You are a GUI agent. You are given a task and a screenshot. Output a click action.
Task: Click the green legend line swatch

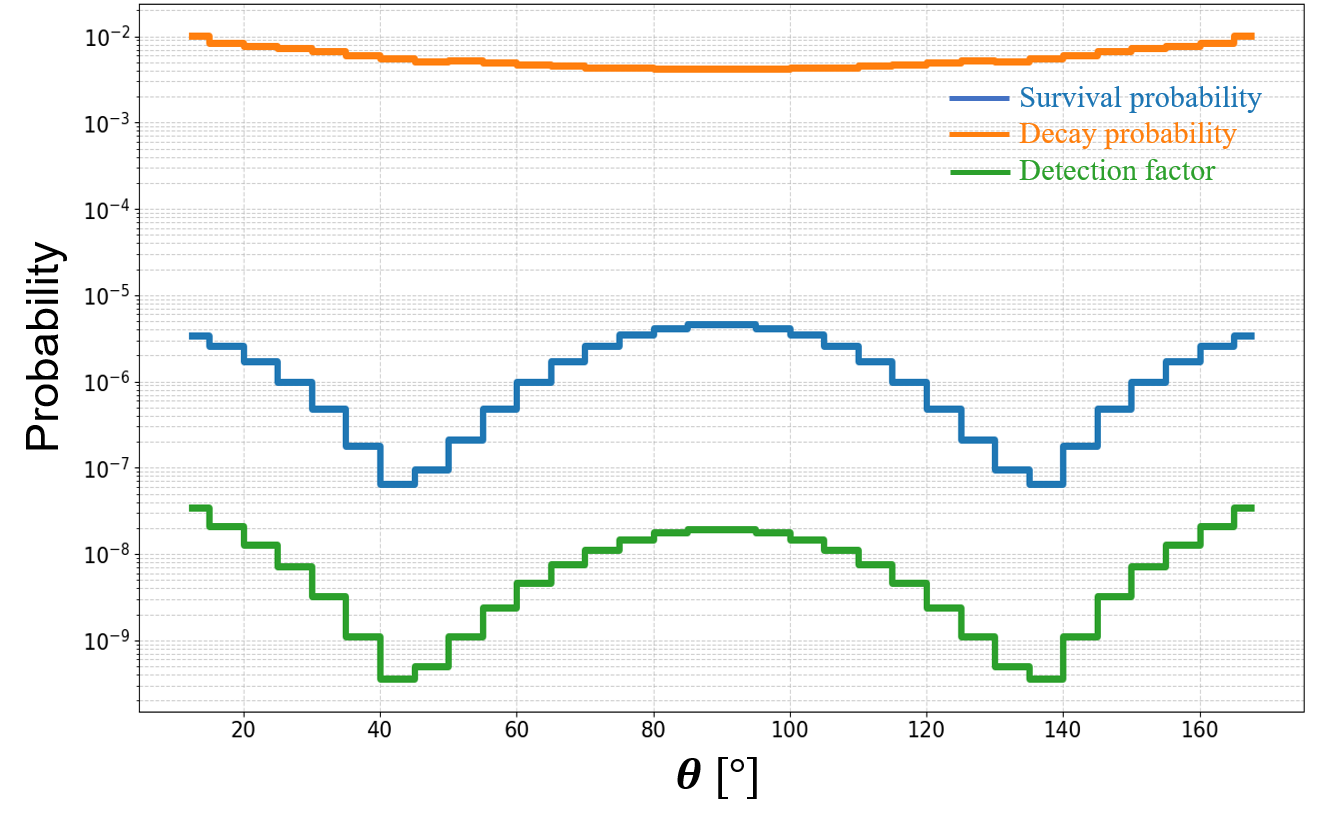[x=980, y=171]
